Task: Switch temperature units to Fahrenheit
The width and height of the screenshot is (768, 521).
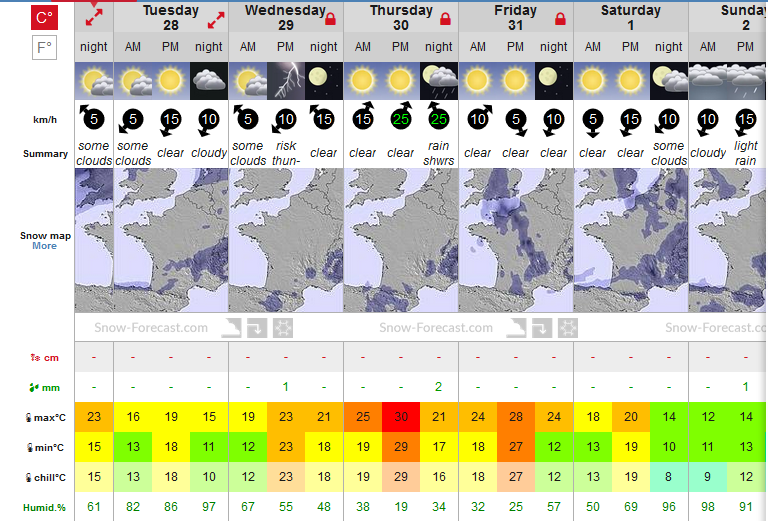Action: click(45, 47)
